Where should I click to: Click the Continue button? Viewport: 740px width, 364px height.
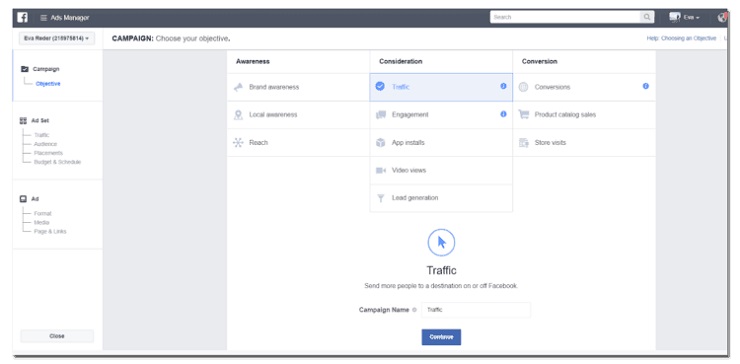click(x=441, y=337)
